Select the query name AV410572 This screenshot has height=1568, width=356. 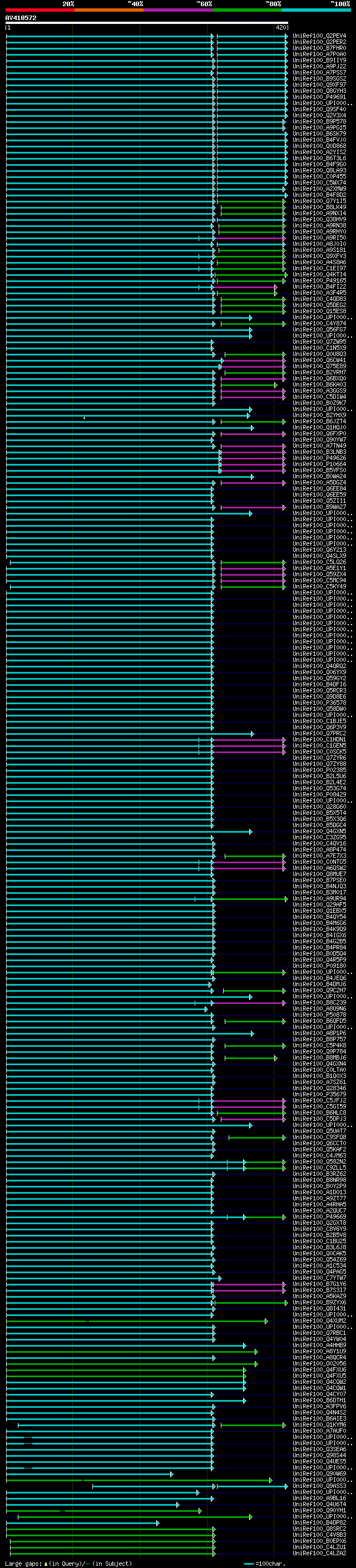pos(21,18)
